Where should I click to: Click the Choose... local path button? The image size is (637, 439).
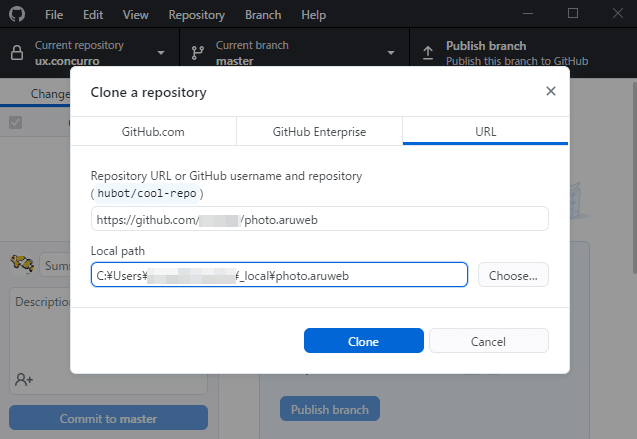[513, 275]
